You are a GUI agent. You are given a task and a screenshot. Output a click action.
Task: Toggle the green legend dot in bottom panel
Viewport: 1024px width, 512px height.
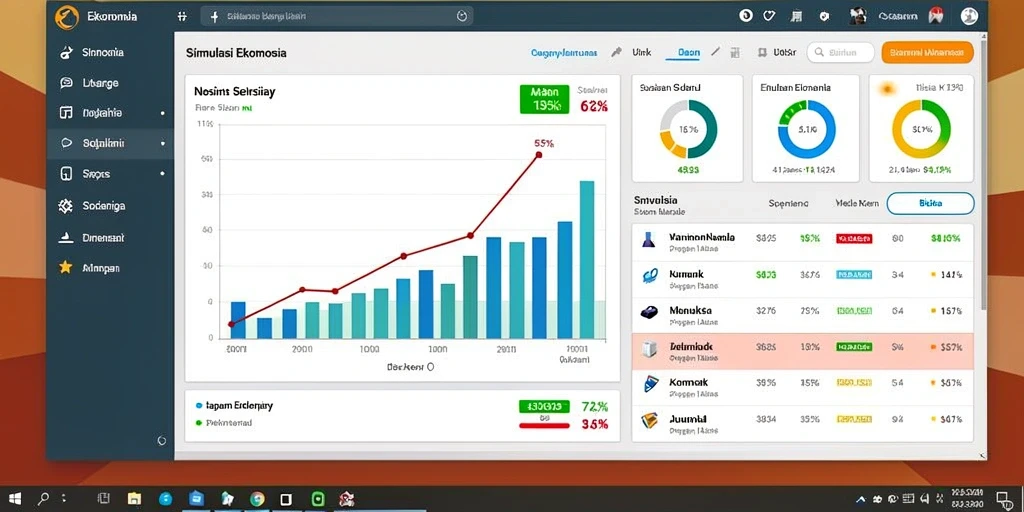pyautogui.click(x=199, y=423)
